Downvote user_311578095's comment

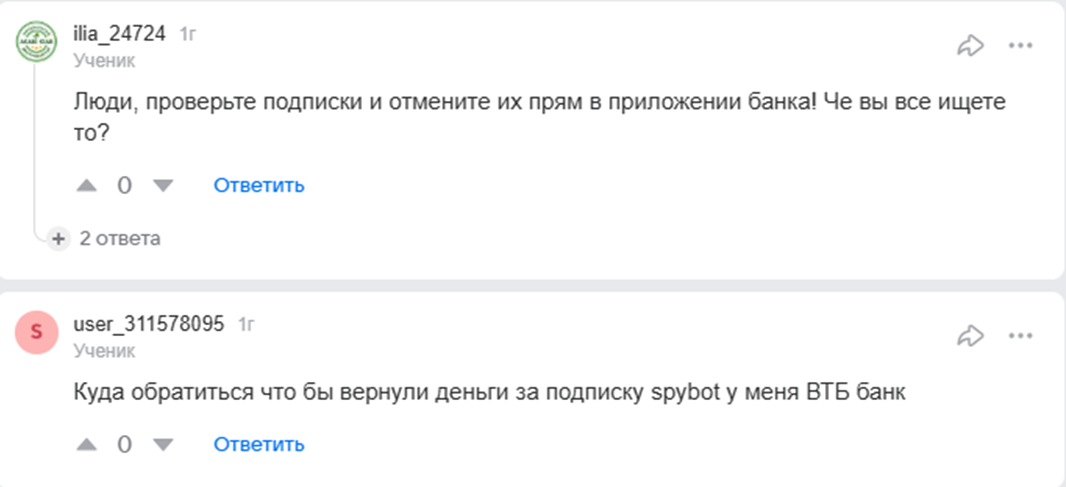point(162,444)
